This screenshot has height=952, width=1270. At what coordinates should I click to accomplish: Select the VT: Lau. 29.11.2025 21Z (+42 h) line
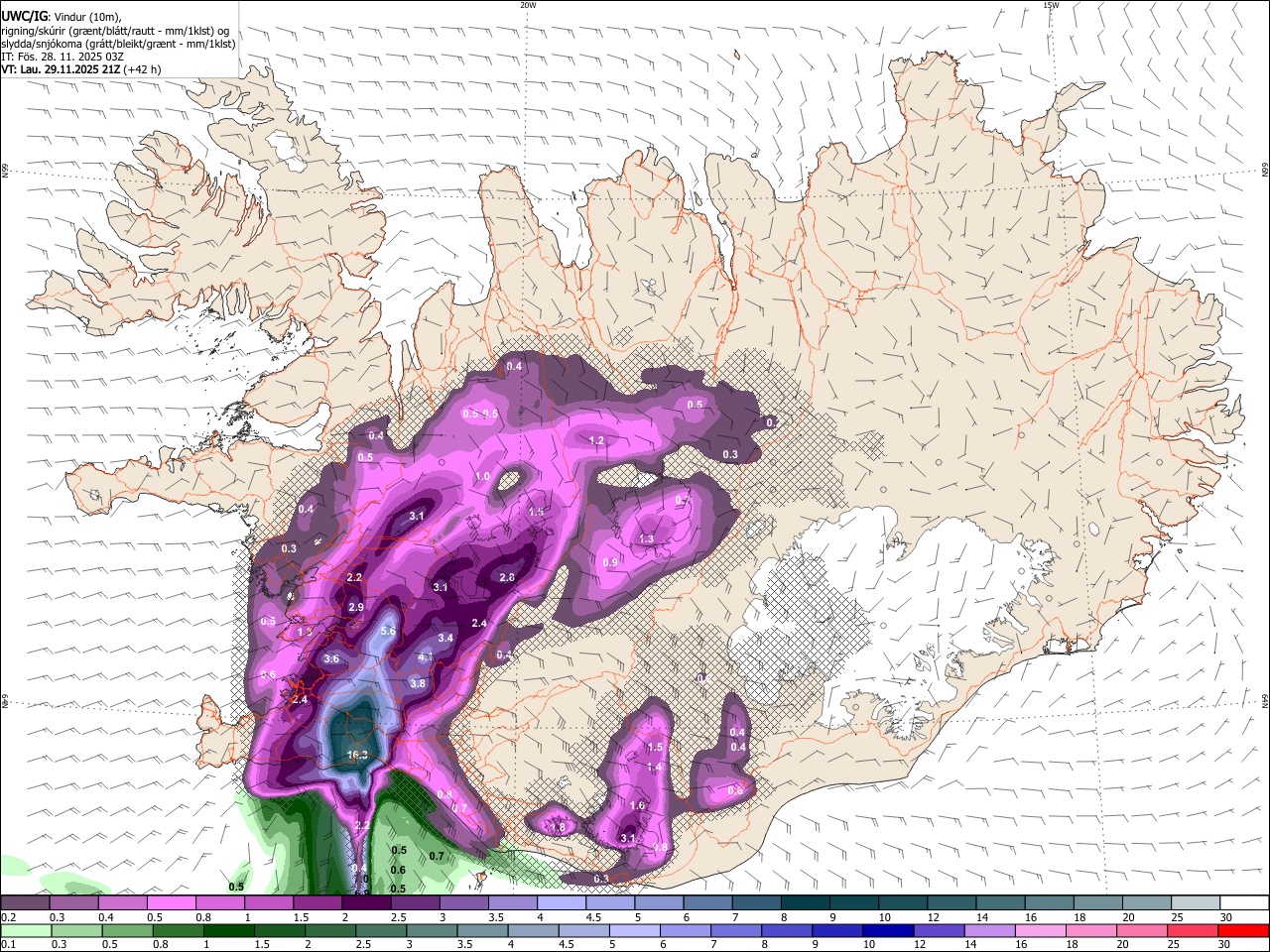click(x=80, y=69)
